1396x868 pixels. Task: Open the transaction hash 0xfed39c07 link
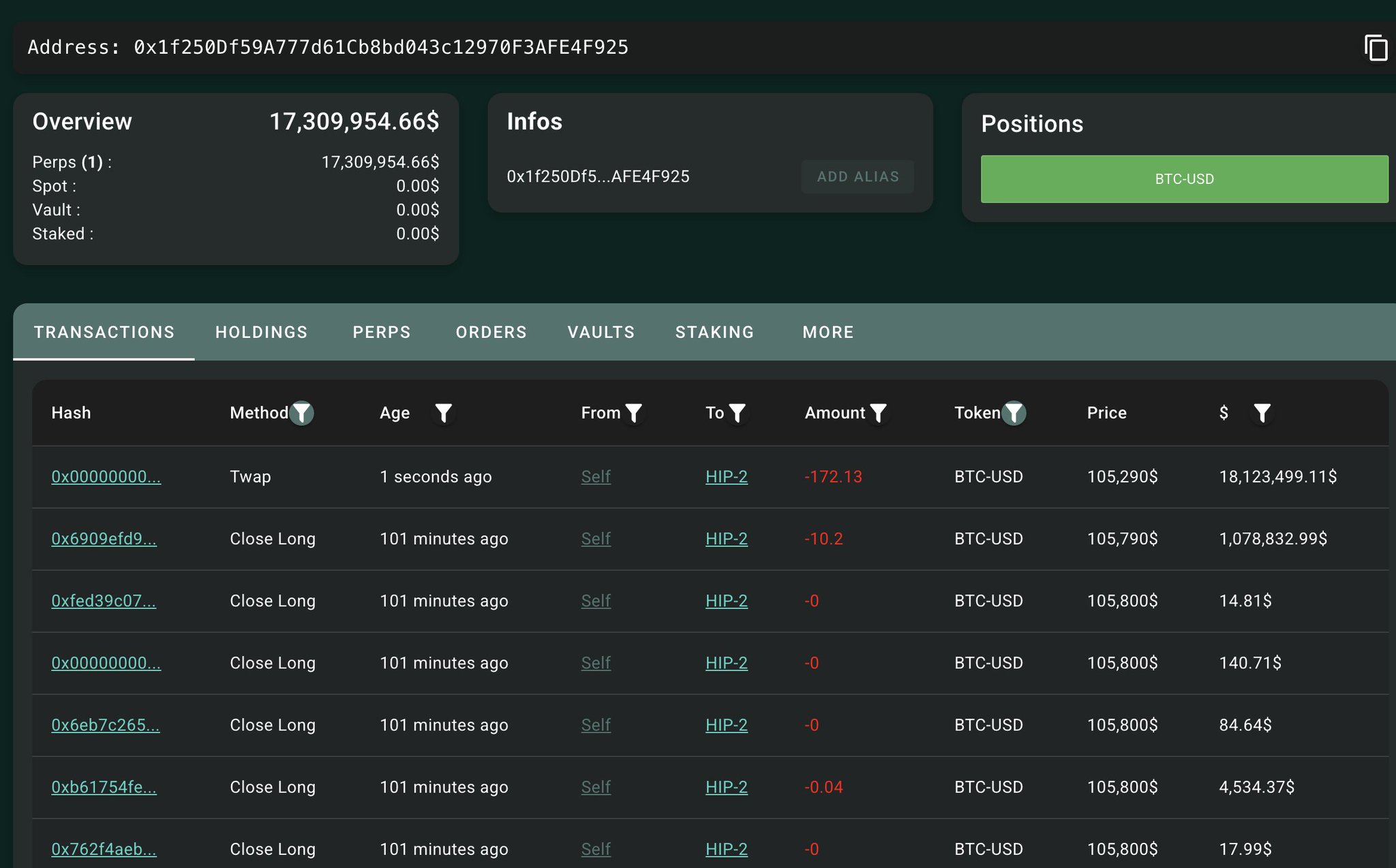click(104, 601)
